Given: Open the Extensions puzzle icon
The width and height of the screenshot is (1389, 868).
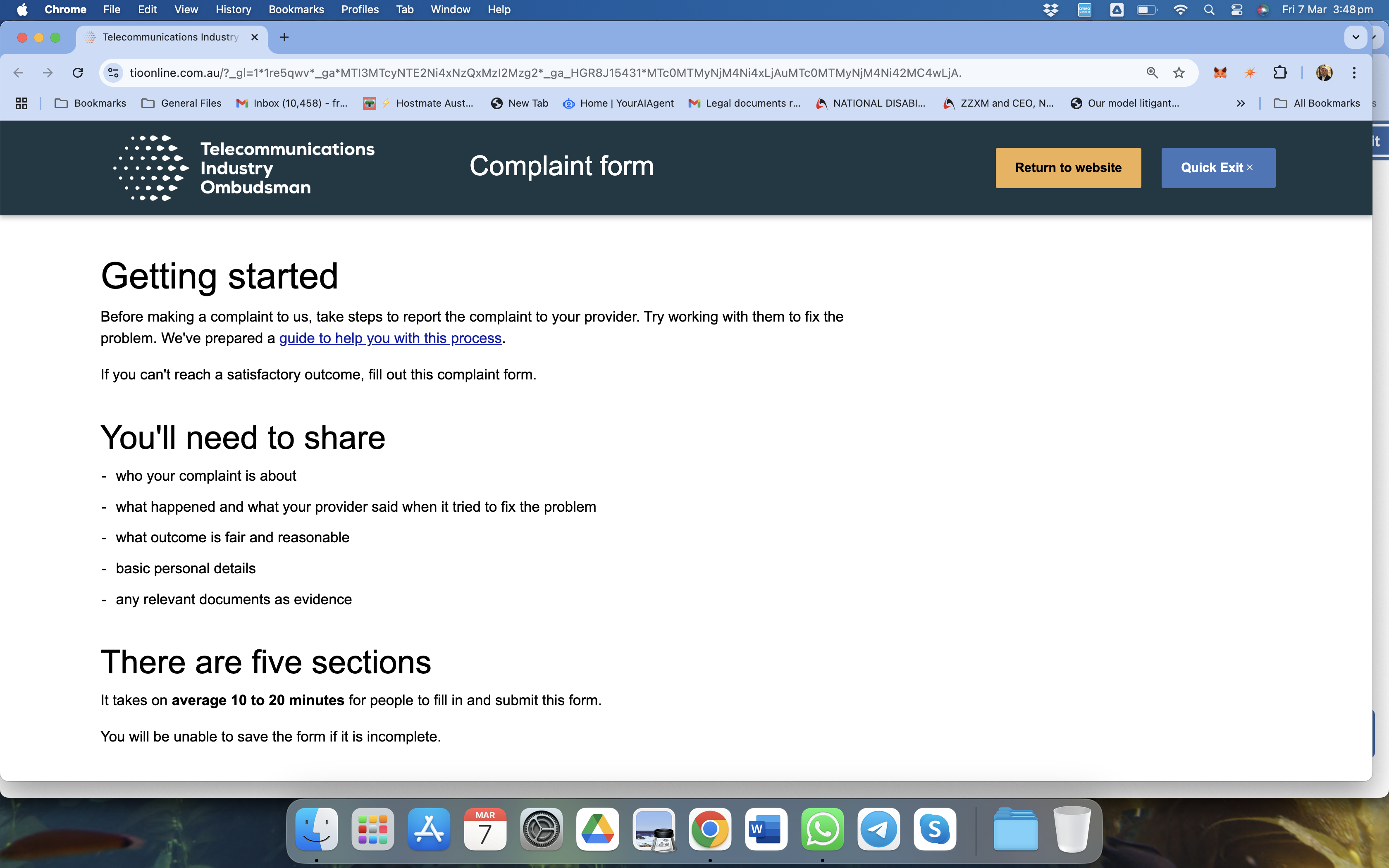Looking at the screenshot, I should point(1280,72).
